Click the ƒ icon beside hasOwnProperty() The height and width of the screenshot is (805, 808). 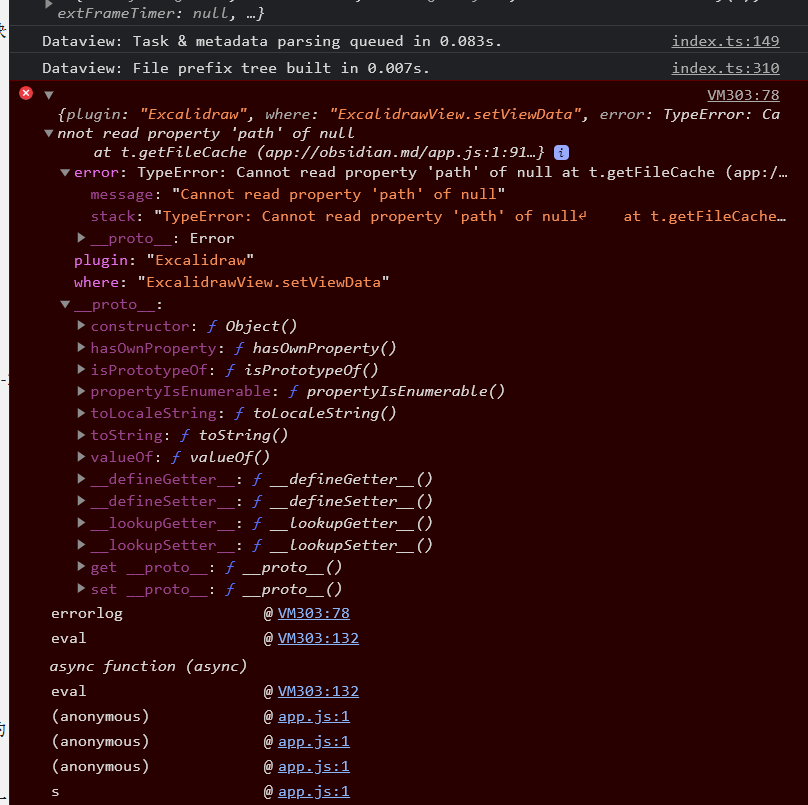[x=241, y=347]
